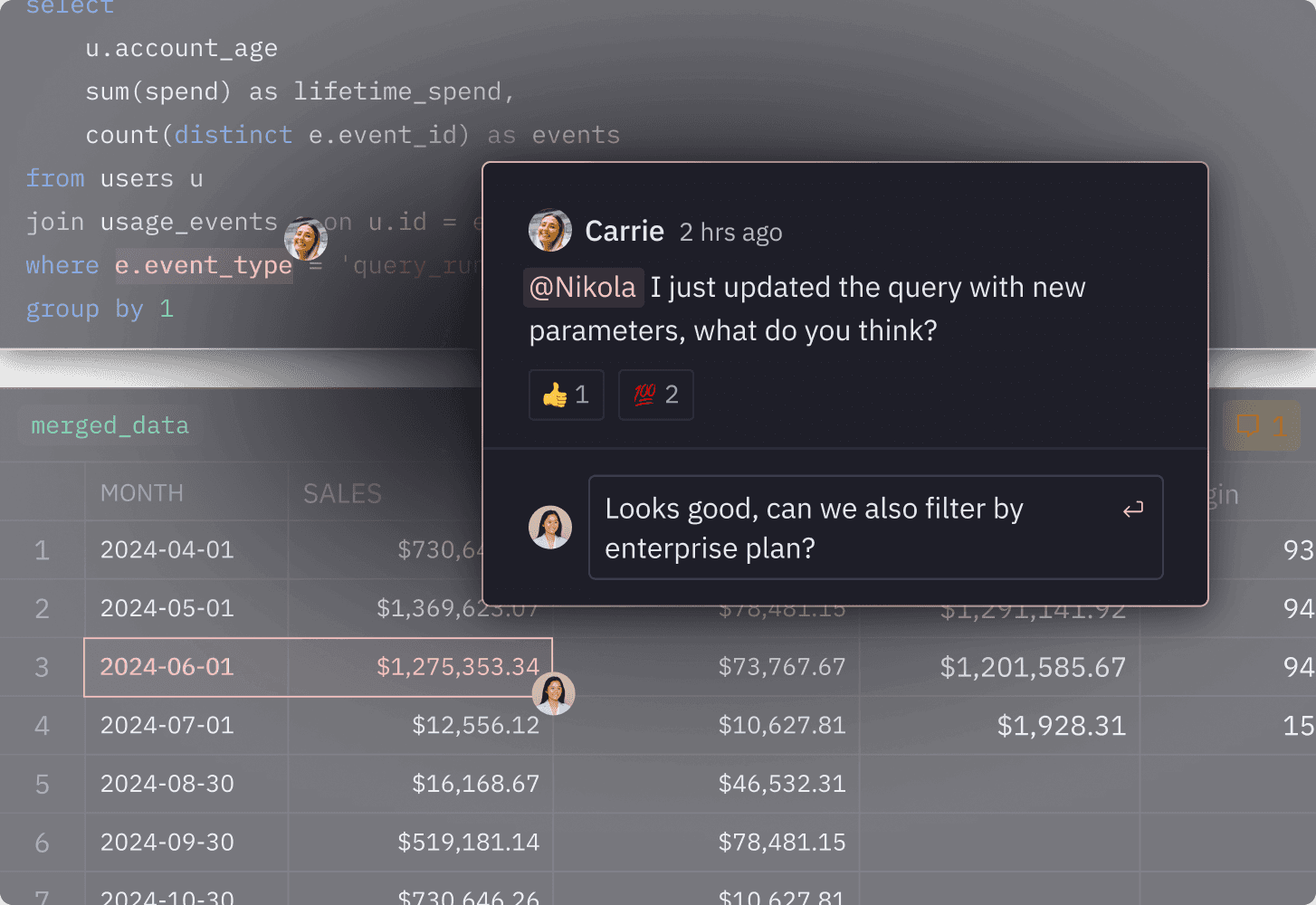Screen dimensions: 1316x905
Task: Click the $1,201,585.67 cell
Action: [x=1032, y=667]
